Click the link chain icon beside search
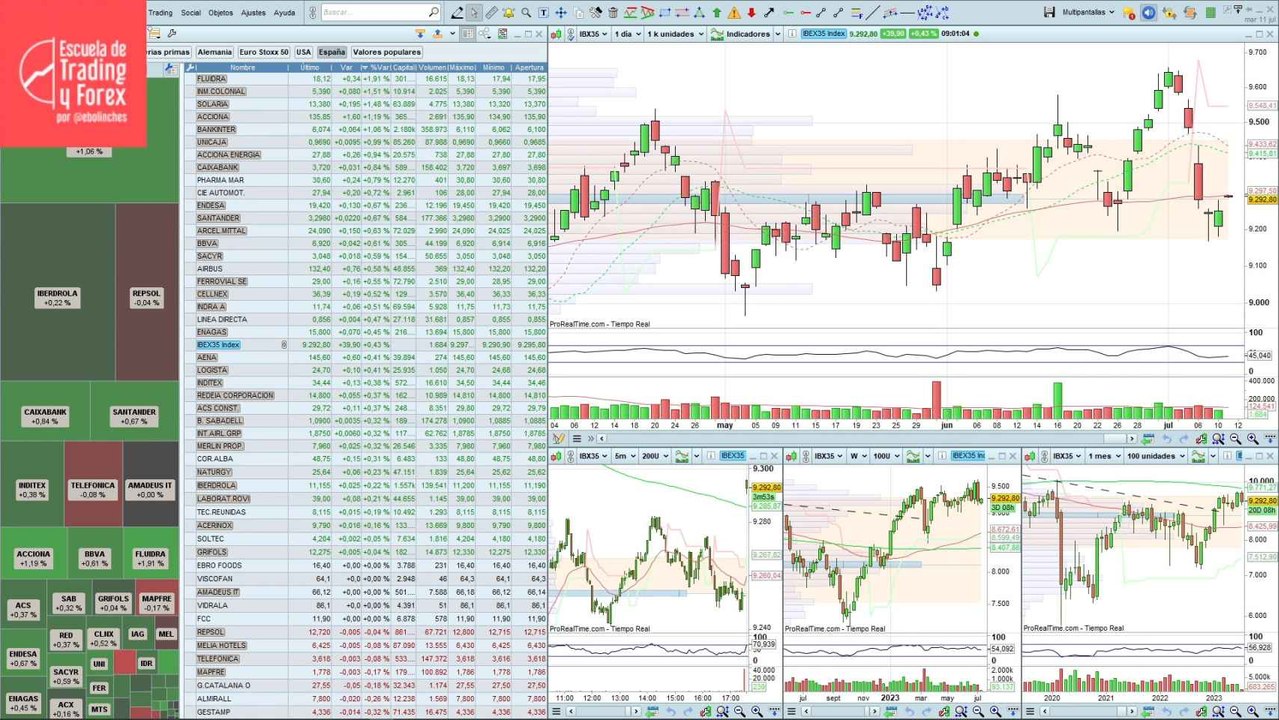This screenshot has height=720, width=1279. pyautogui.click(x=314, y=12)
